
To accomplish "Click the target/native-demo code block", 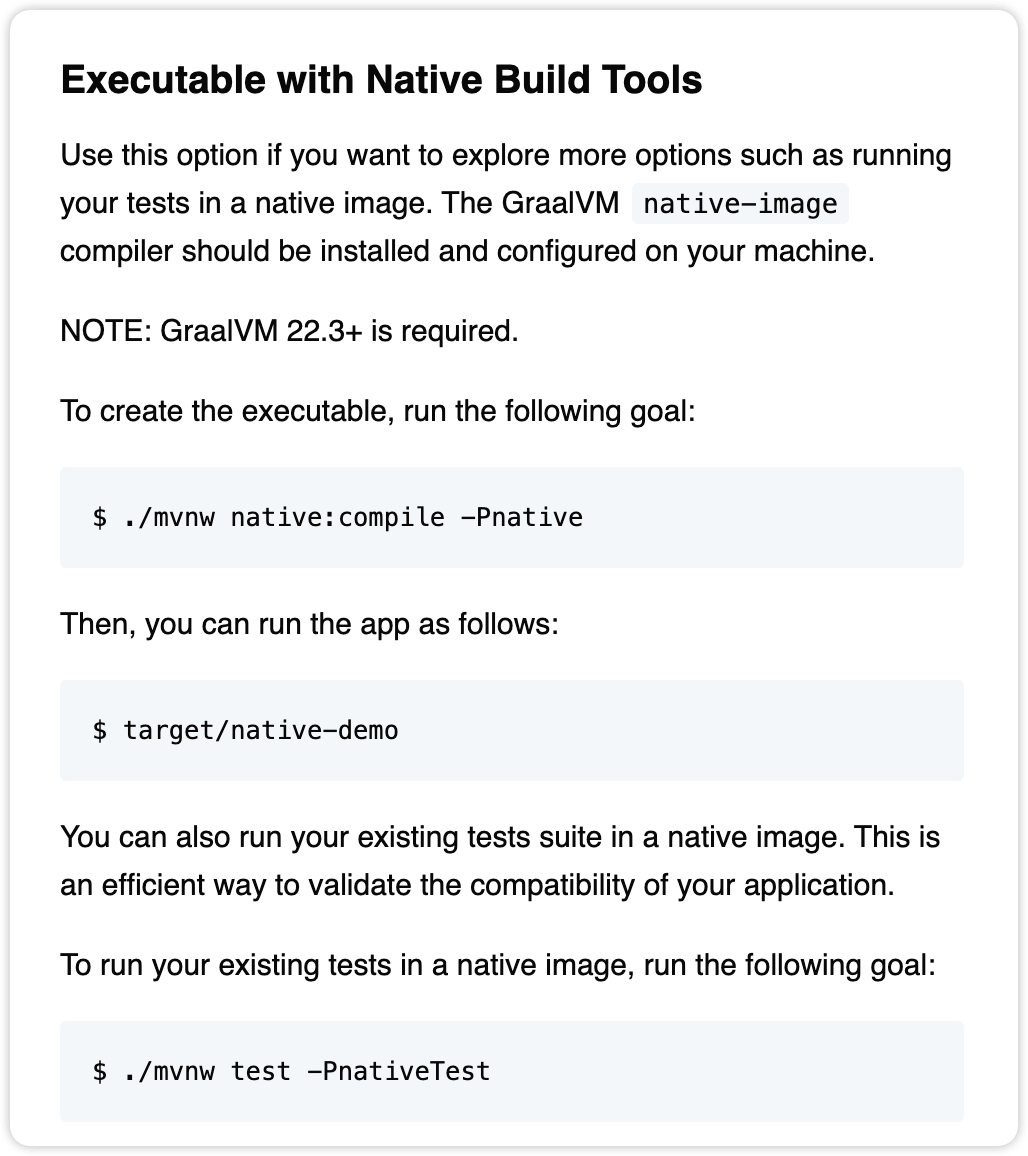I will coord(512,731).
